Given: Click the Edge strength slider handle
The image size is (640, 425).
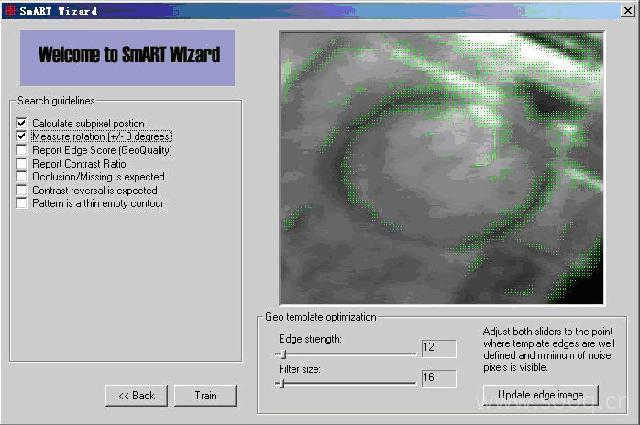Looking at the screenshot, I should point(284,352).
